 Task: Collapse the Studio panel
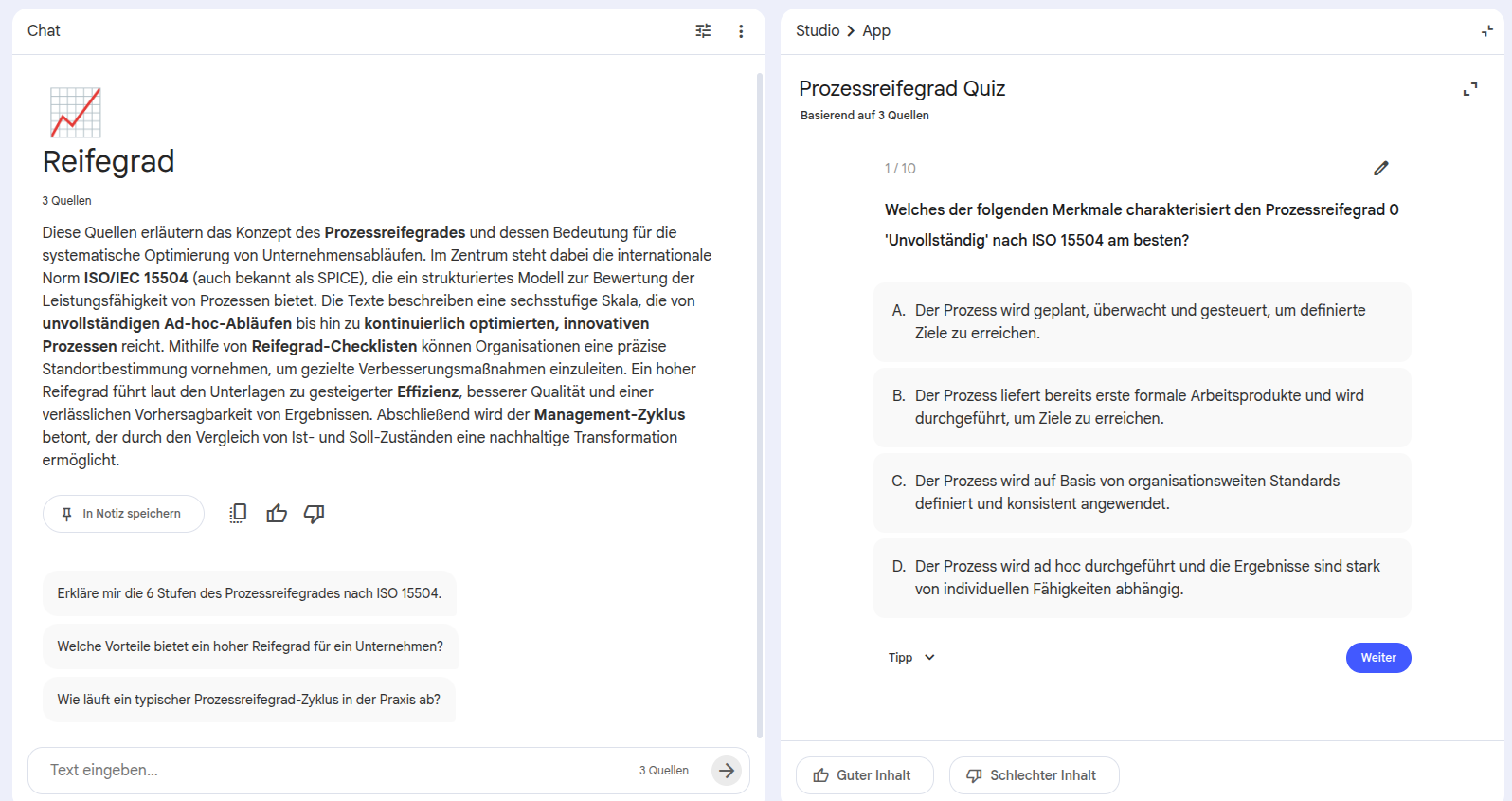(1487, 31)
